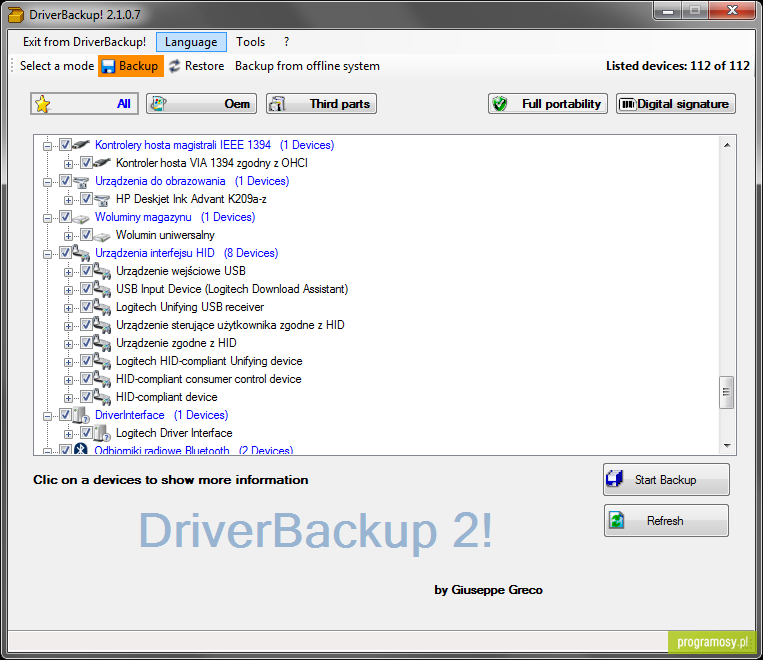The width and height of the screenshot is (763, 660).
Task: Uncheck HP Deskjet Ink Advant K209a-z checkbox
Action: coord(86,199)
